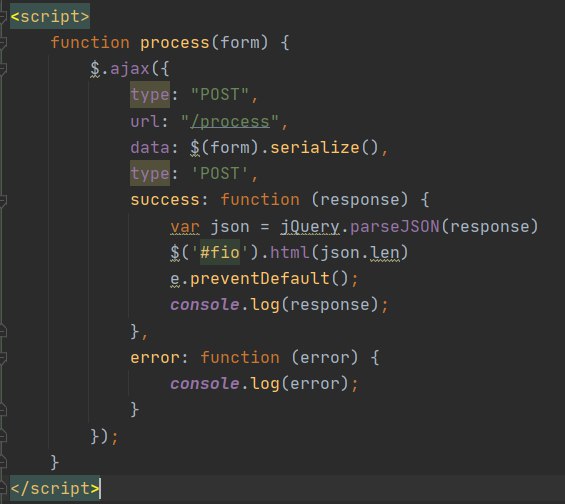Click the 'ajax' method name
The width and height of the screenshot is (565, 504).
click(130, 68)
